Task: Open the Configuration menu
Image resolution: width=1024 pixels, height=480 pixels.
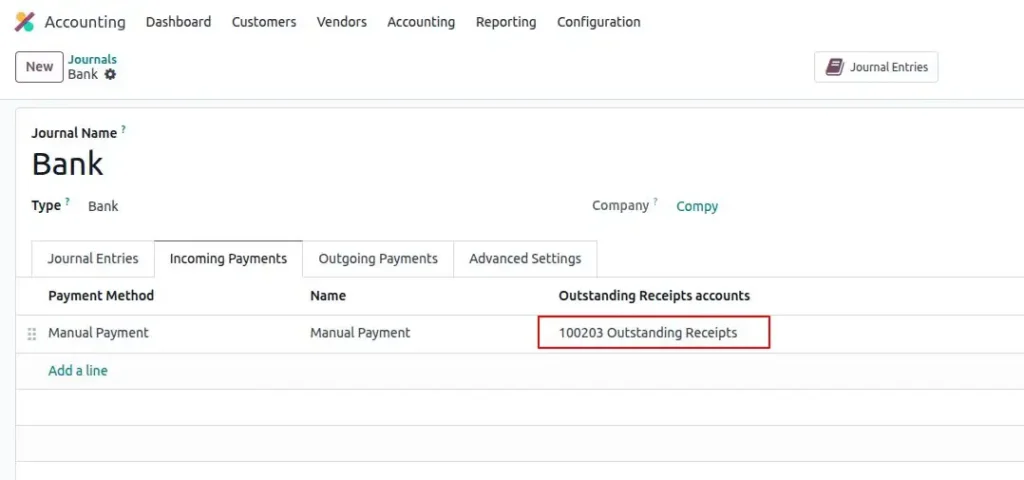Action: (599, 22)
